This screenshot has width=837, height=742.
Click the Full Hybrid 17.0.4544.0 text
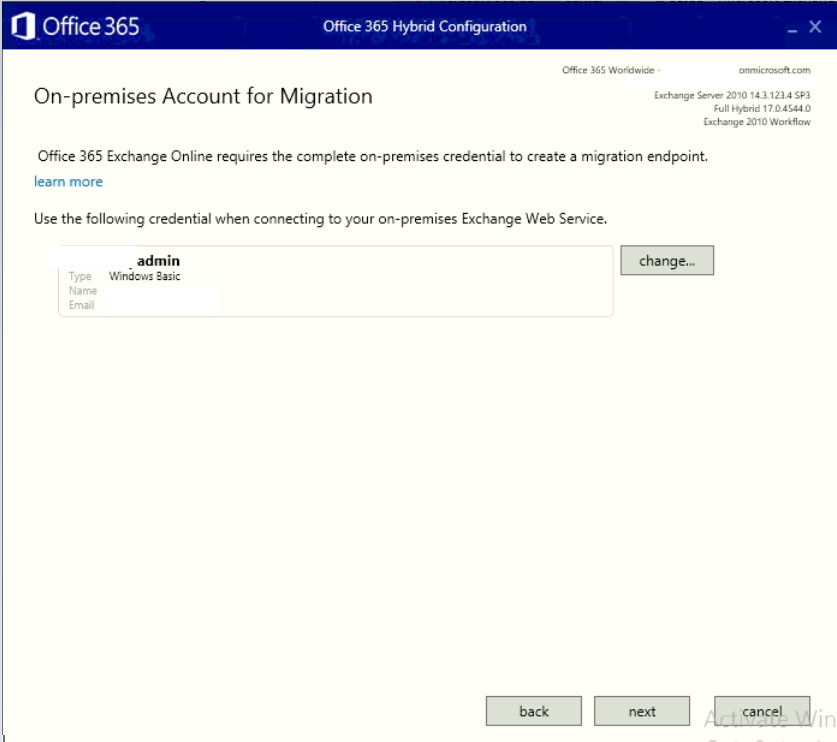click(762, 108)
